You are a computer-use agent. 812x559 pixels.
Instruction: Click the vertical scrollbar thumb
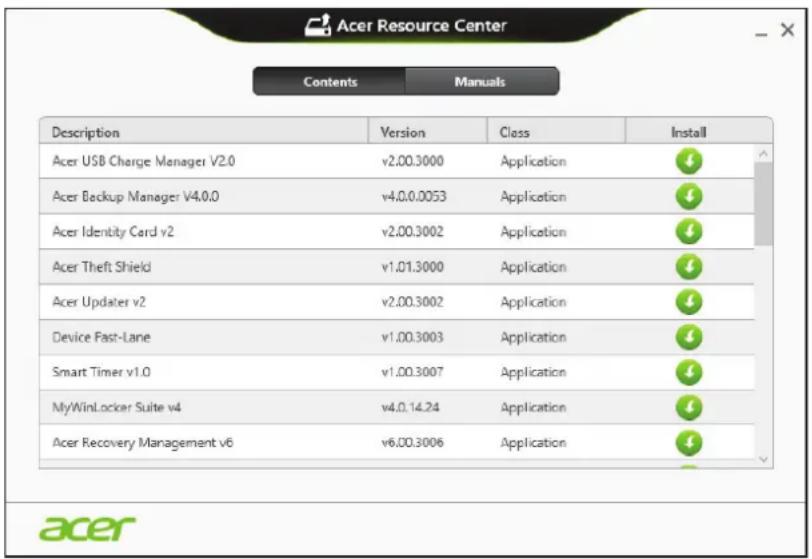coord(763,204)
